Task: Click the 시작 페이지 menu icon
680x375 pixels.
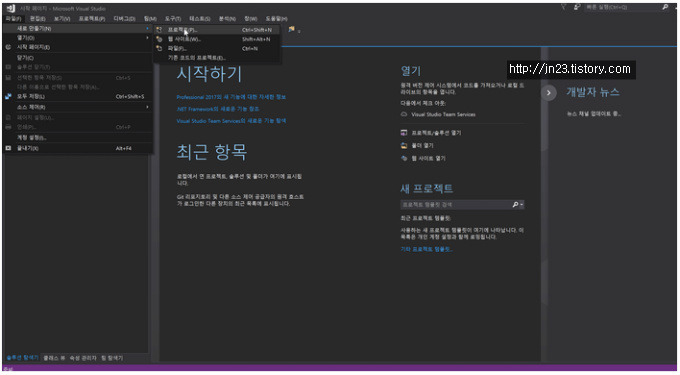Action: point(8,47)
